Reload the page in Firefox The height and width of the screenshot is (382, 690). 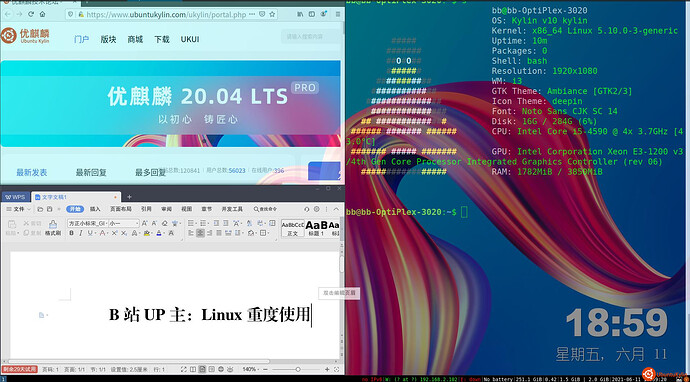(x=31, y=14)
